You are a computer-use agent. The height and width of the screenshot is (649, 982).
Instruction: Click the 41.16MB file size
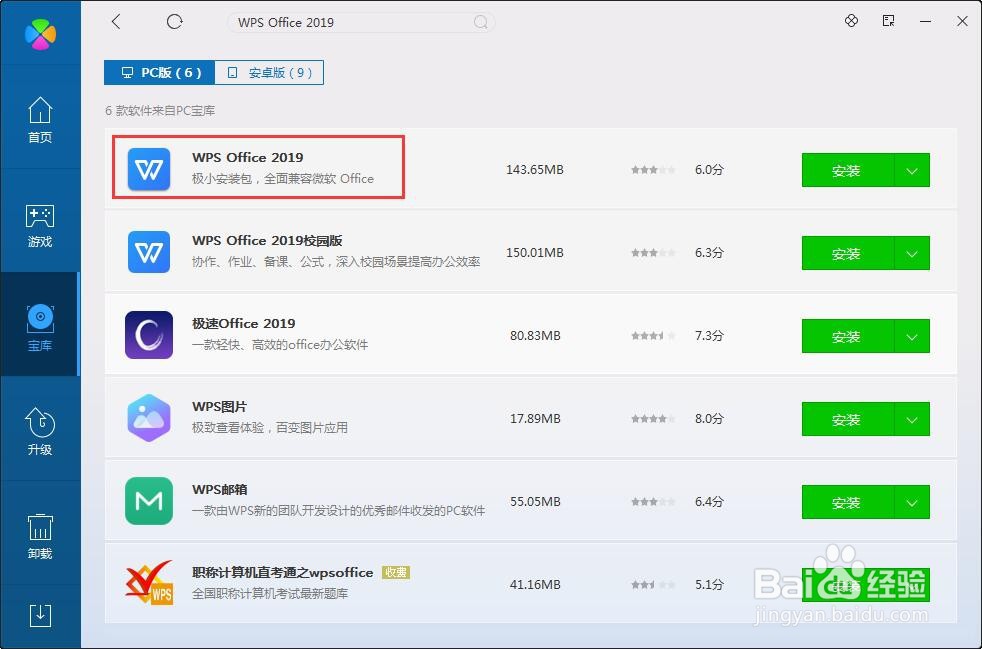(535, 584)
